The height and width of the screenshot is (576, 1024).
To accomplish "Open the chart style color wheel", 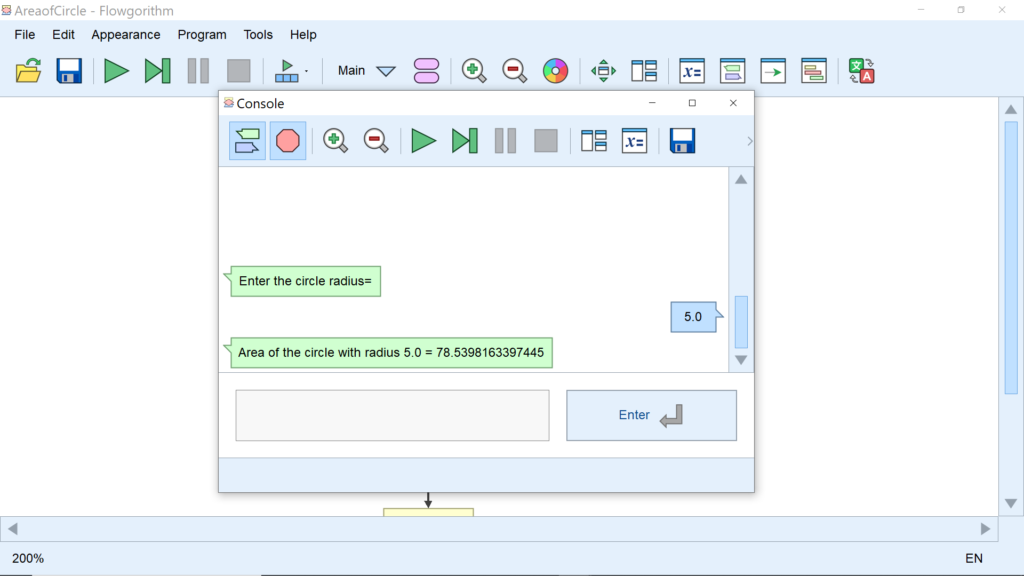I will pos(556,70).
